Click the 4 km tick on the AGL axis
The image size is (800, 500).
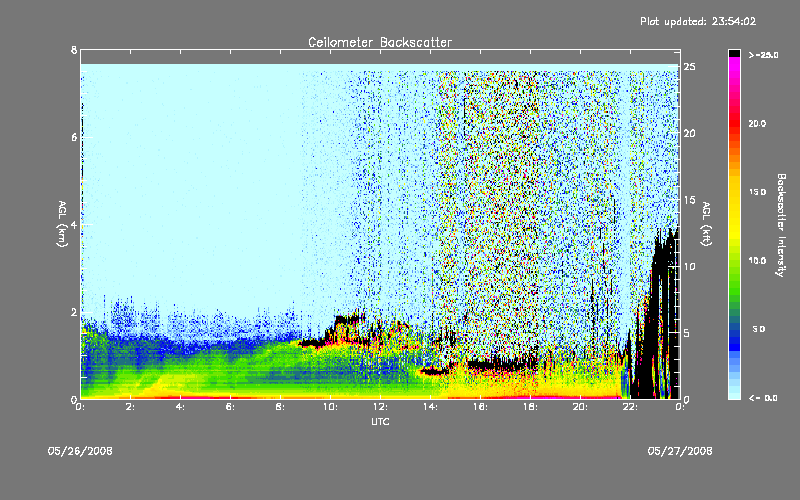pos(74,225)
